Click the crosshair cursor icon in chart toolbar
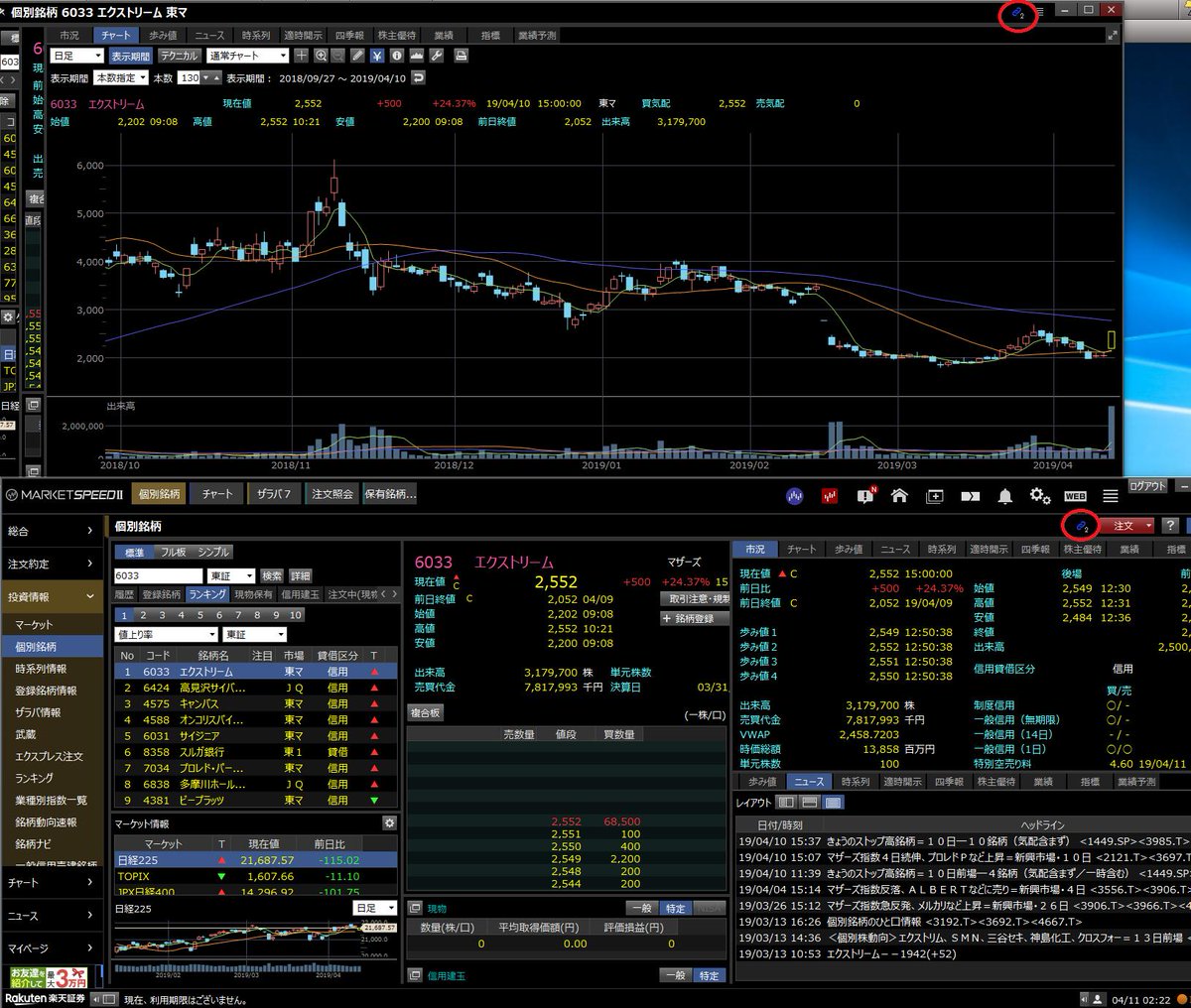Screen dimensions: 1191x1008 (x=302, y=56)
